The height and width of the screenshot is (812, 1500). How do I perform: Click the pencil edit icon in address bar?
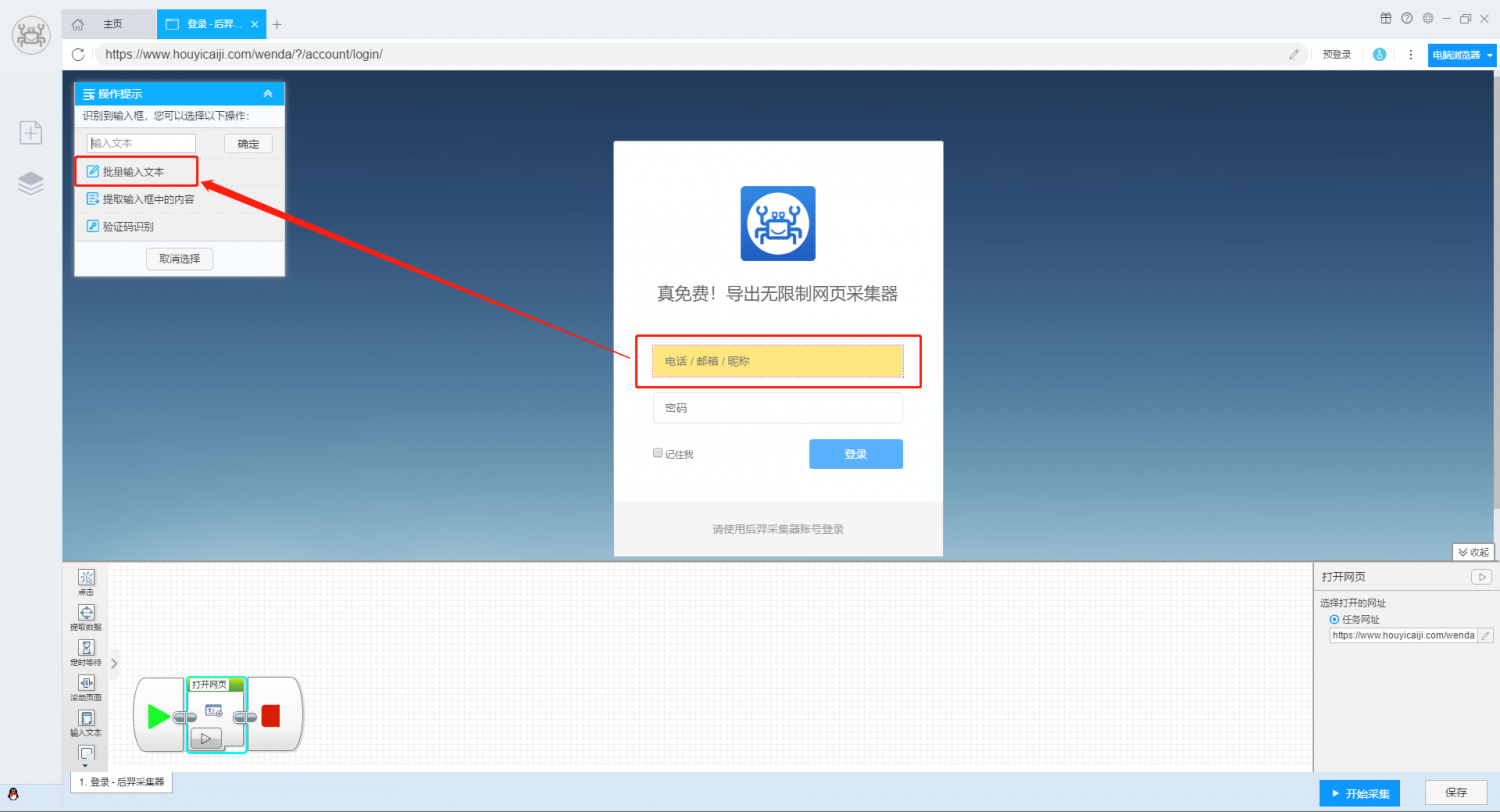point(1294,55)
